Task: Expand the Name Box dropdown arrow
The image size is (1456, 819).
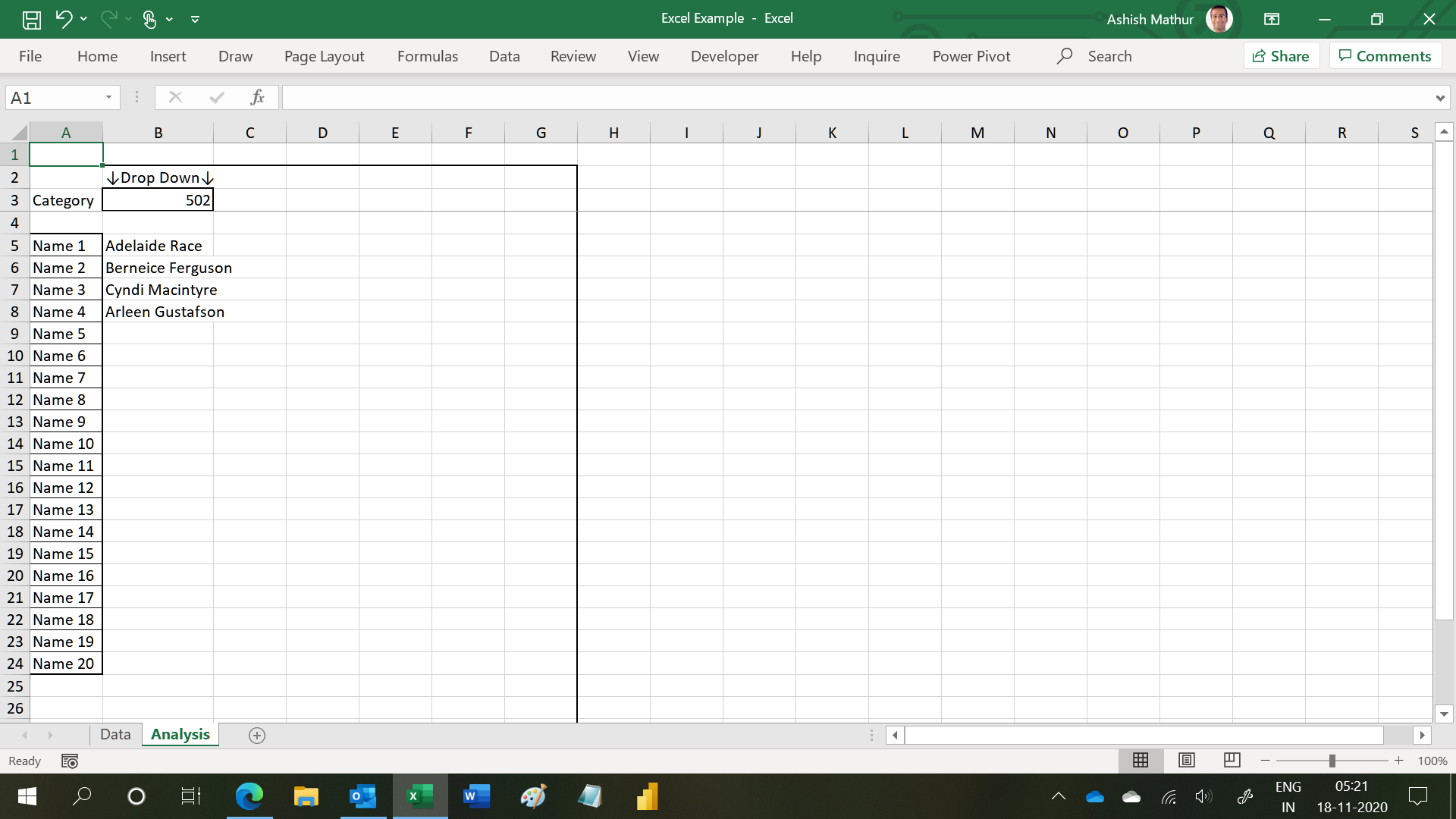Action: point(108,97)
